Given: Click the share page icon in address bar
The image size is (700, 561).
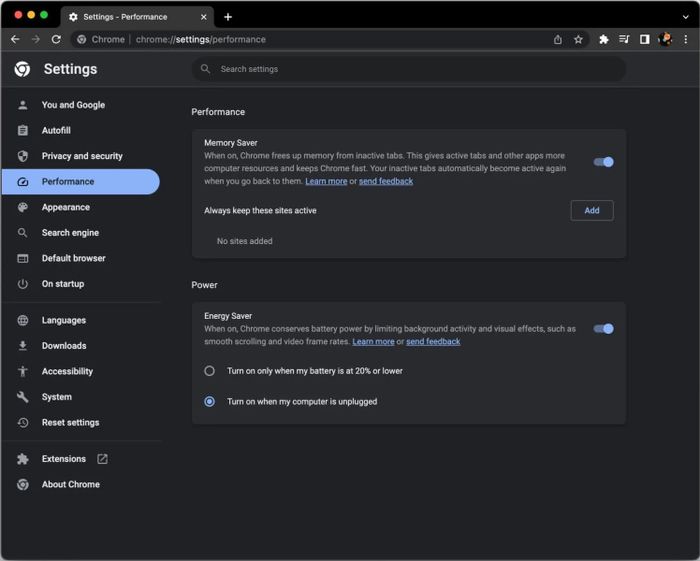Looking at the screenshot, I should (558, 39).
